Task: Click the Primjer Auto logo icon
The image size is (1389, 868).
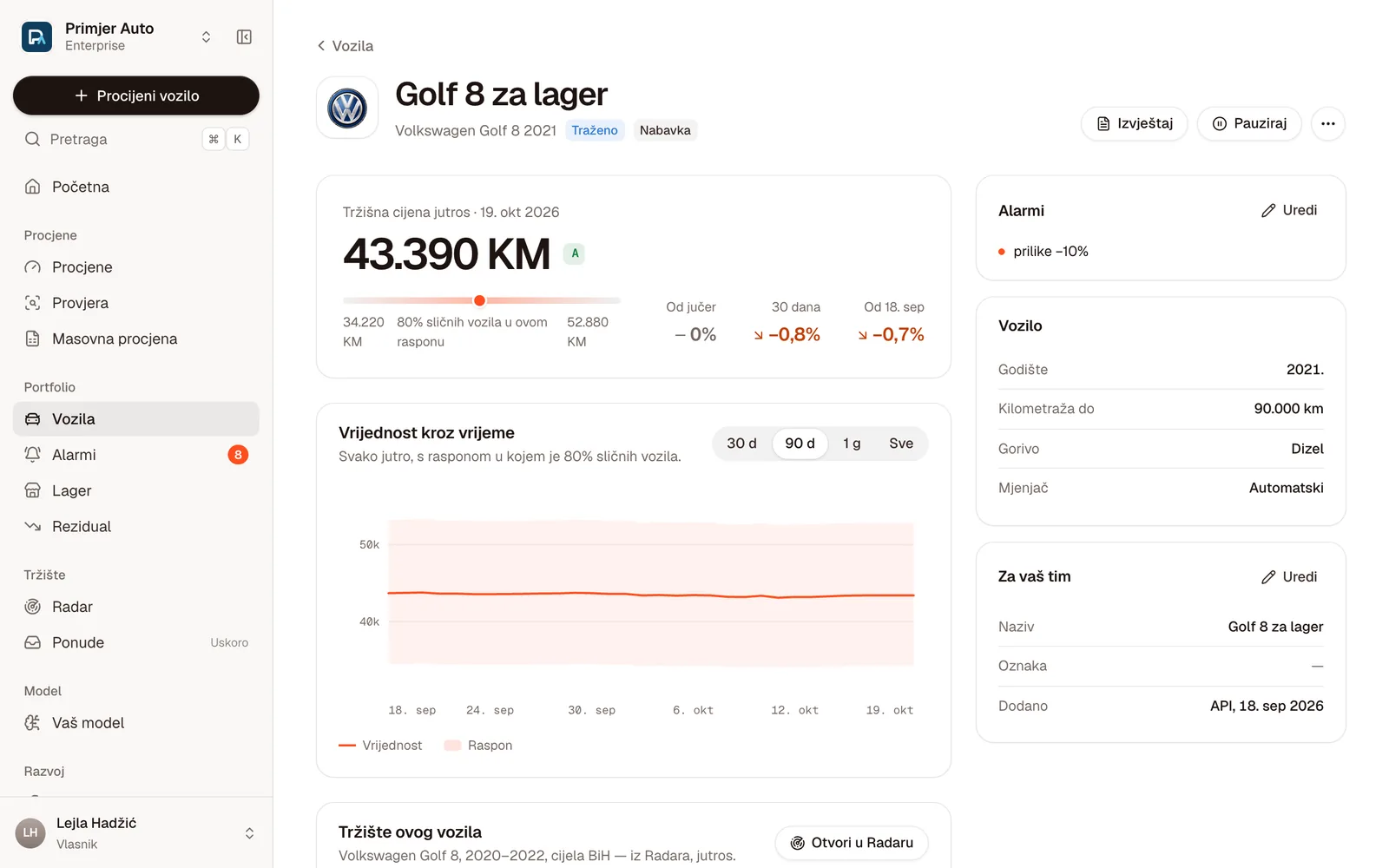Action: point(36,36)
